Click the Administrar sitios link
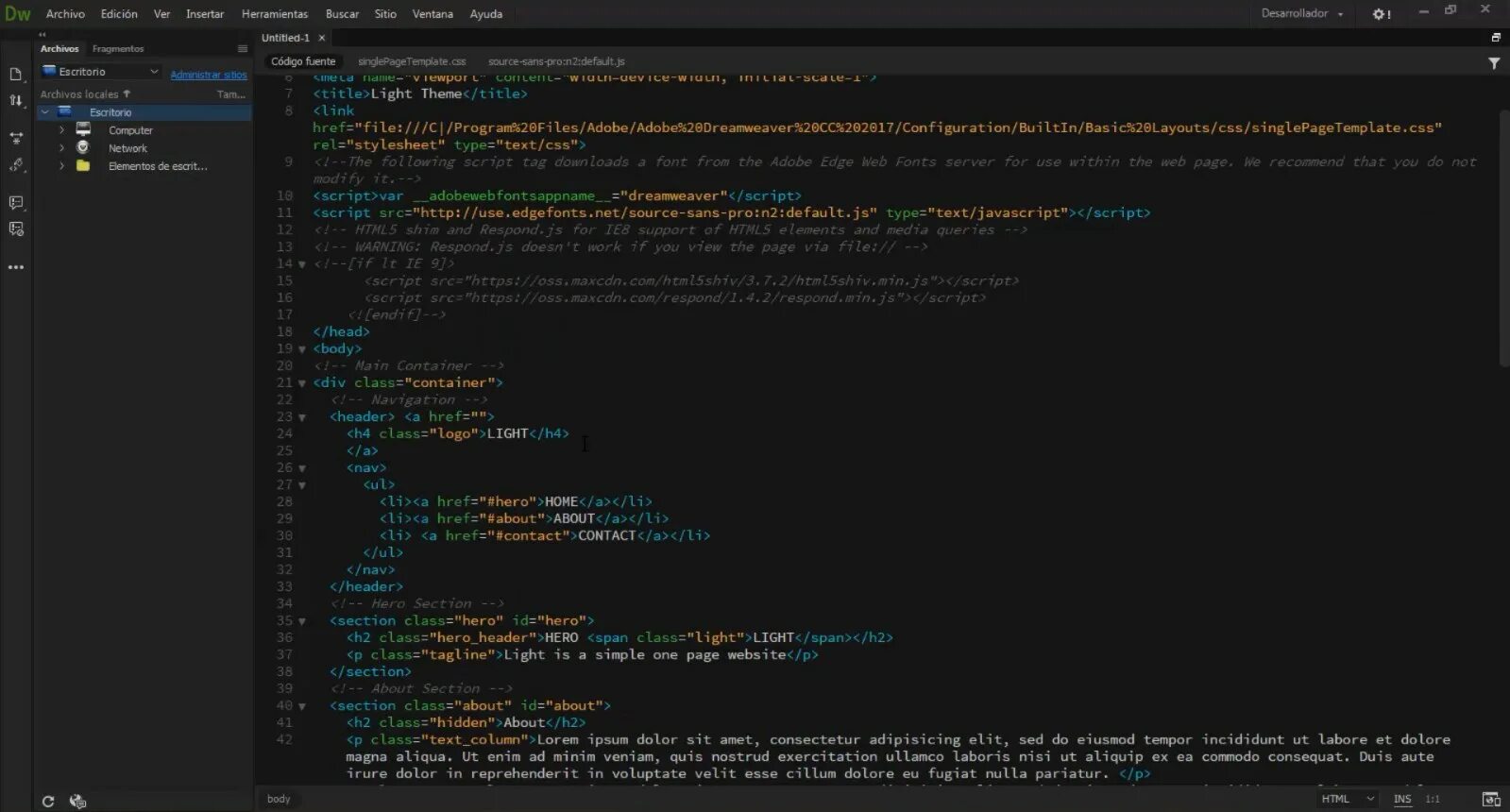The height and width of the screenshot is (812, 1510). tap(209, 75)
